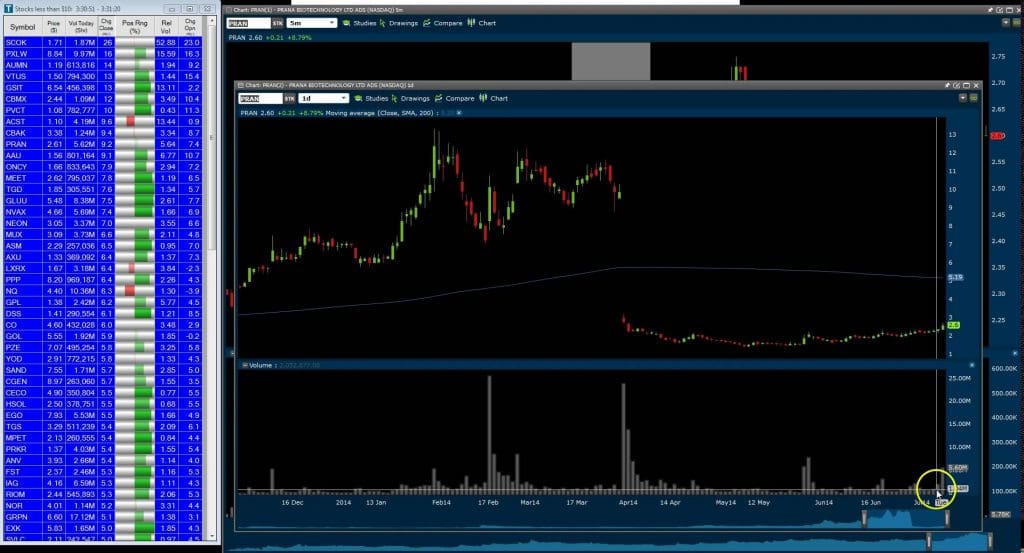Click the STK button in the daily chart

pyautogui.click(x=289, y=99)
